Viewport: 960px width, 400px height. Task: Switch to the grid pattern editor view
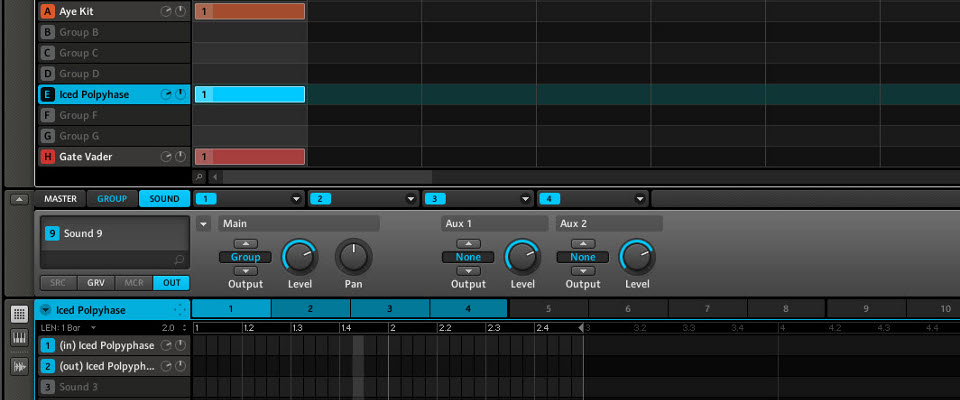[19, 314]
